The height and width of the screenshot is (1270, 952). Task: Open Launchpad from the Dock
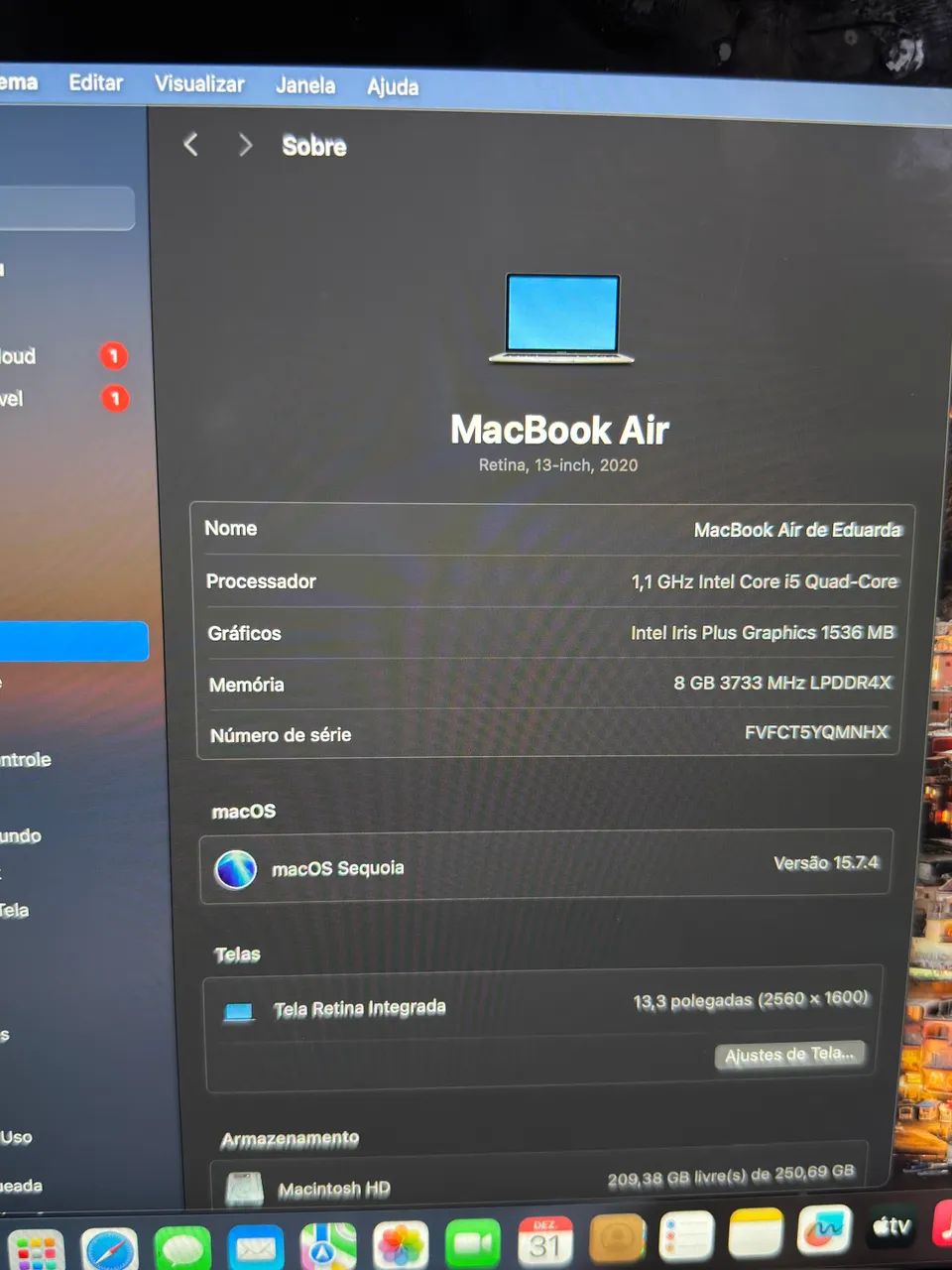coord(36,1250)
